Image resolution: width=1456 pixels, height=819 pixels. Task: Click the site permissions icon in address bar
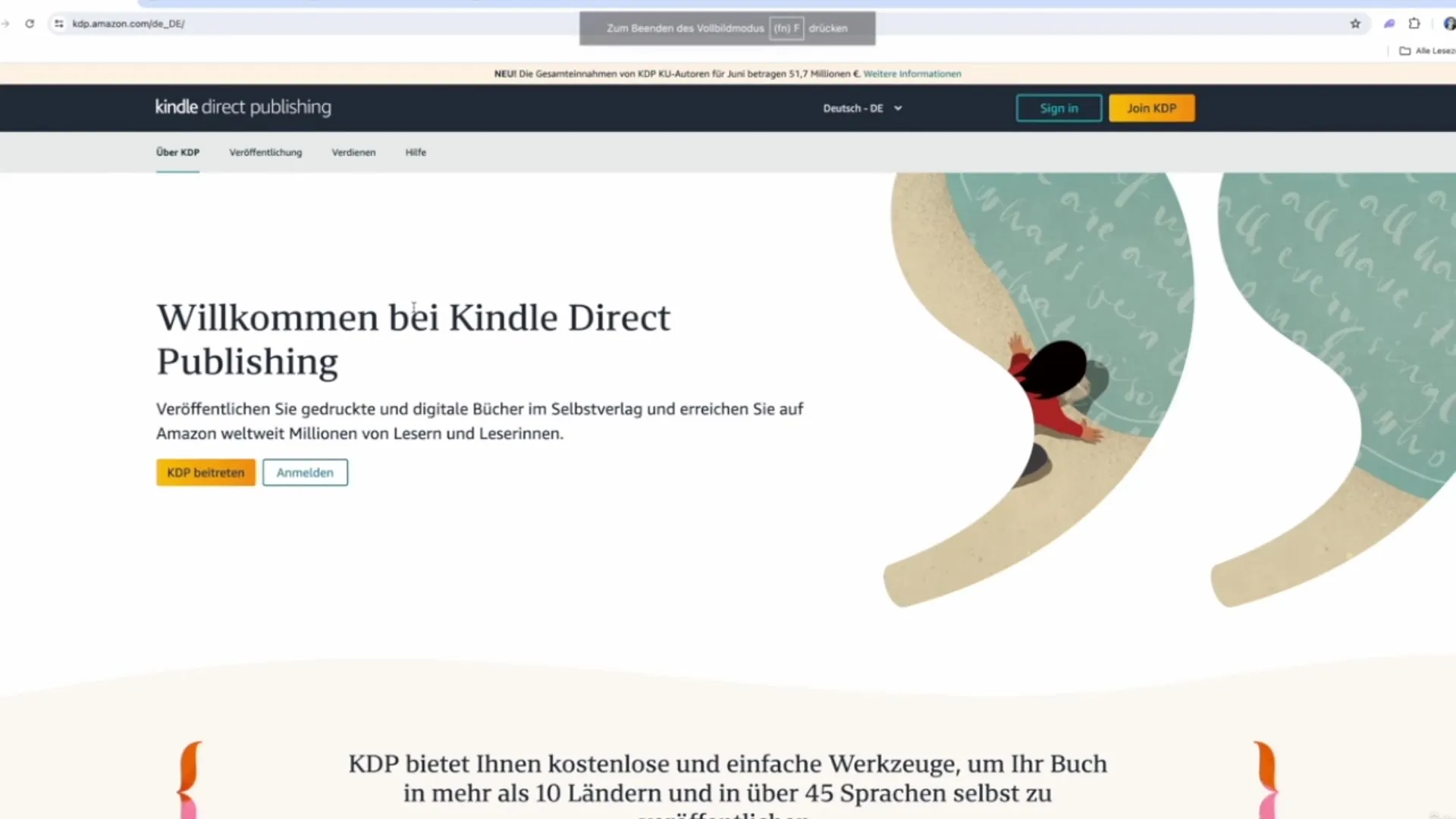tap(58, 24)
